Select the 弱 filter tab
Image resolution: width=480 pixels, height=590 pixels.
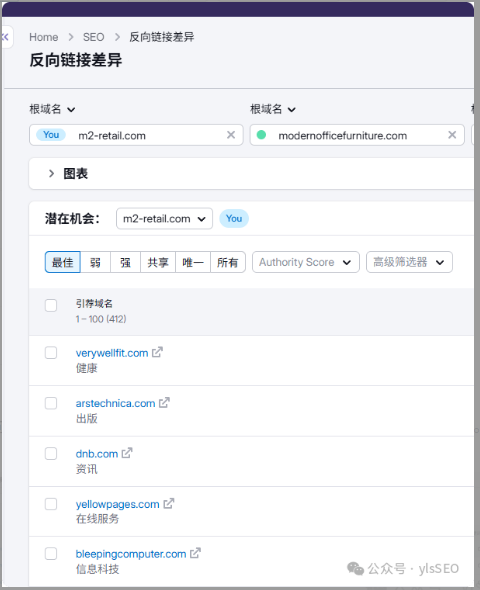click(95, 262)
